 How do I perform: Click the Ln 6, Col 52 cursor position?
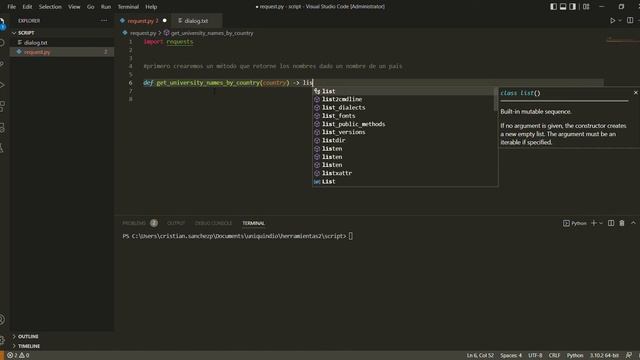pos(480,356)
